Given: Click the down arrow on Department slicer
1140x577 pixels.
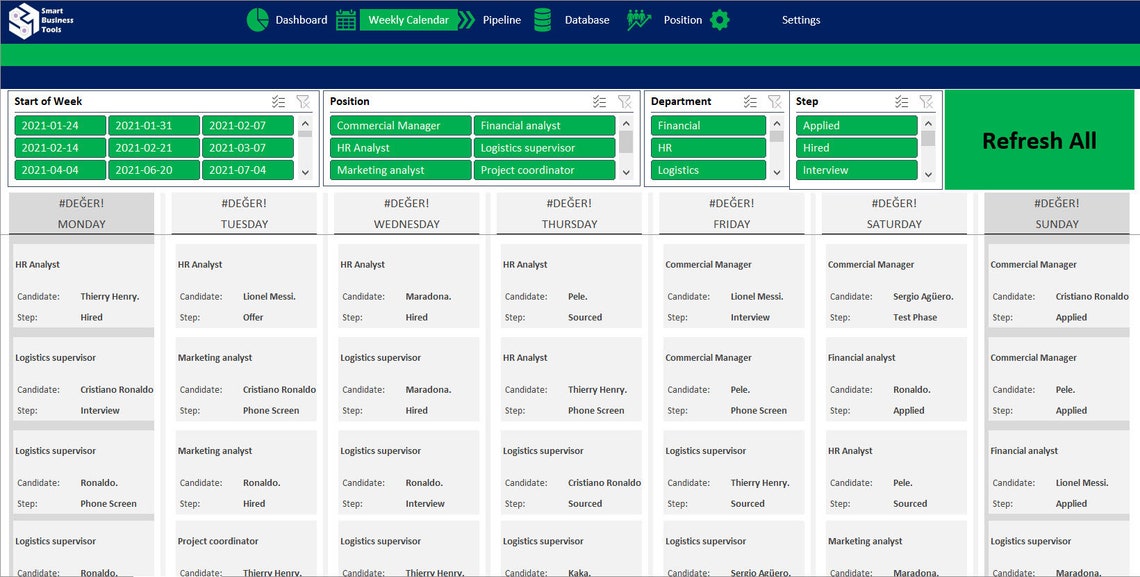Looking at the screenshot, I should [x=778, y=172].
